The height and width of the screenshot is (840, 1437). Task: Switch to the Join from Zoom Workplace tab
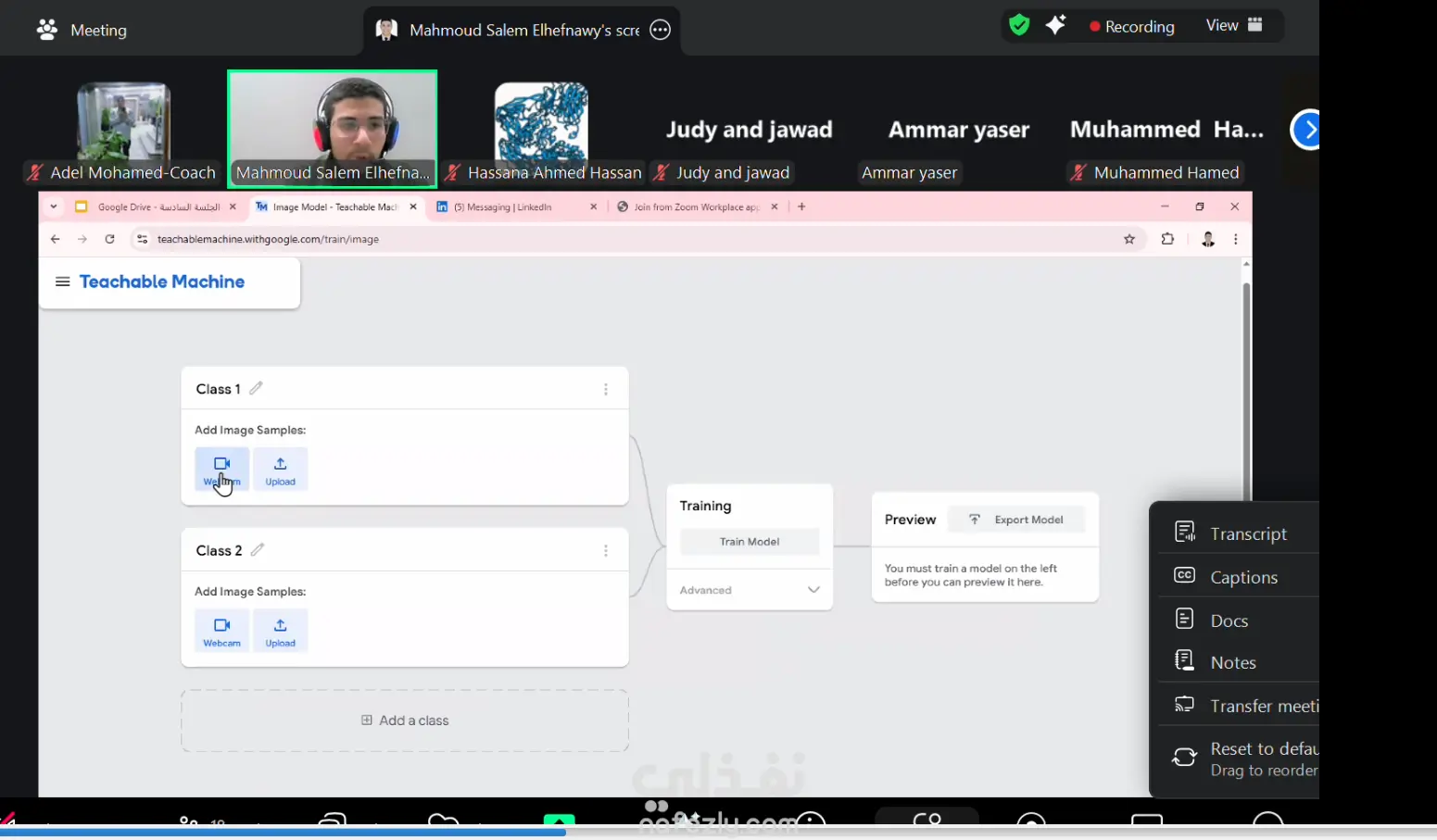click(696, 207)
